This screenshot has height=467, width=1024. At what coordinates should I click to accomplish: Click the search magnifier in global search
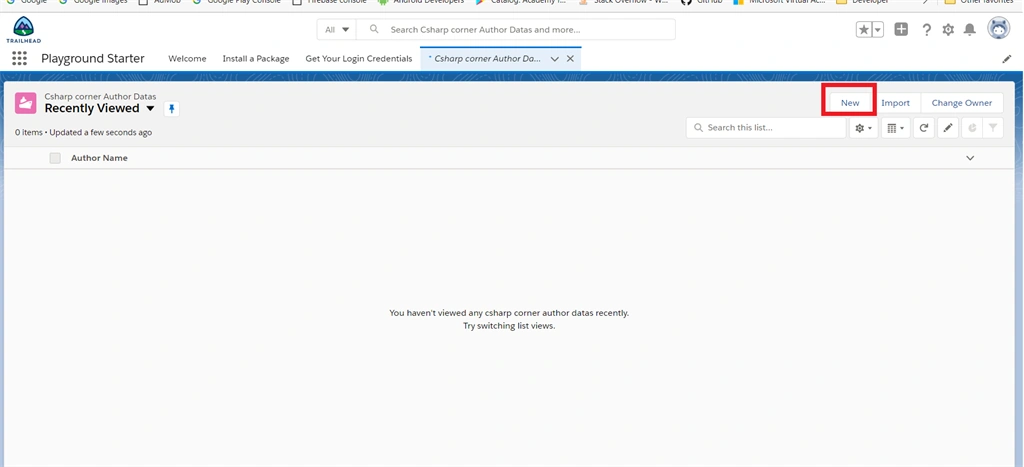point(374,29)
